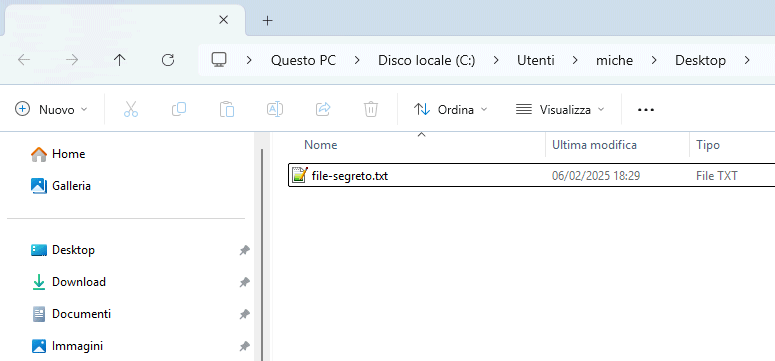Click the Cut scissors icon
The width and height of the screenshot is (775, 361).
(130, 109)
